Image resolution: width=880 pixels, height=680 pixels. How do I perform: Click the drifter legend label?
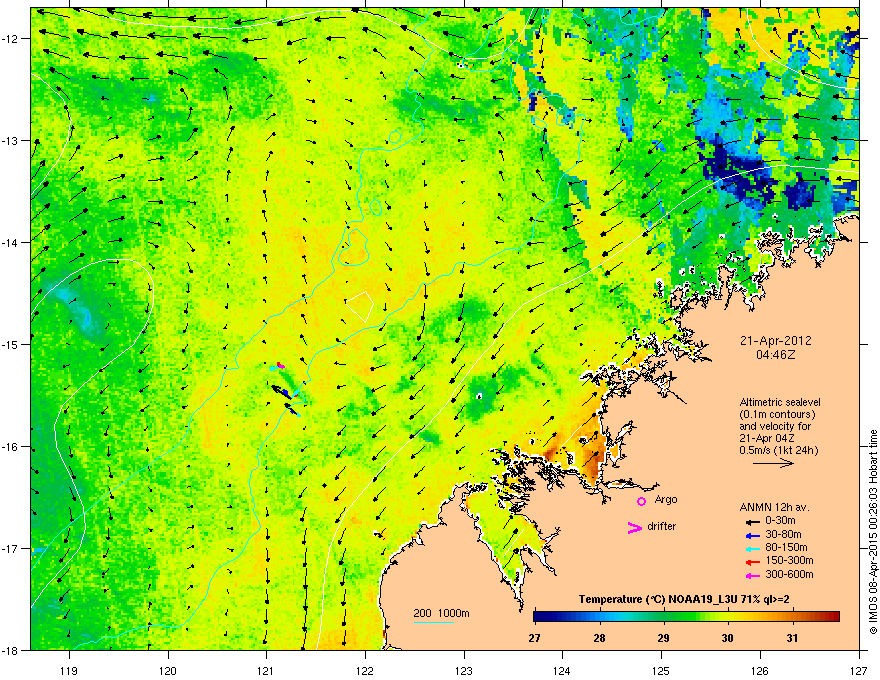click(662, 526)
